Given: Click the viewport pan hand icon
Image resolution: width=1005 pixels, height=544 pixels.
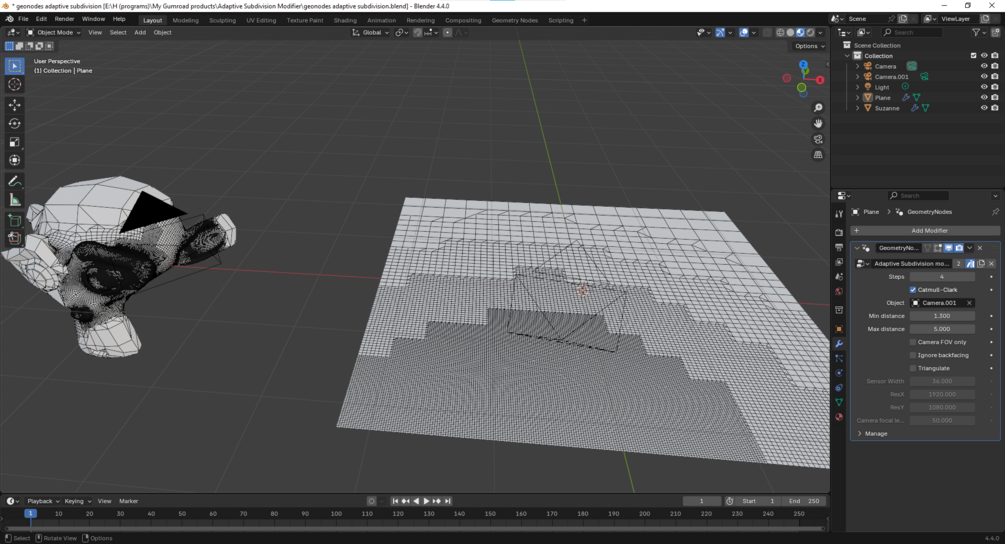Looking at the screenshot, I should point(818,123).
